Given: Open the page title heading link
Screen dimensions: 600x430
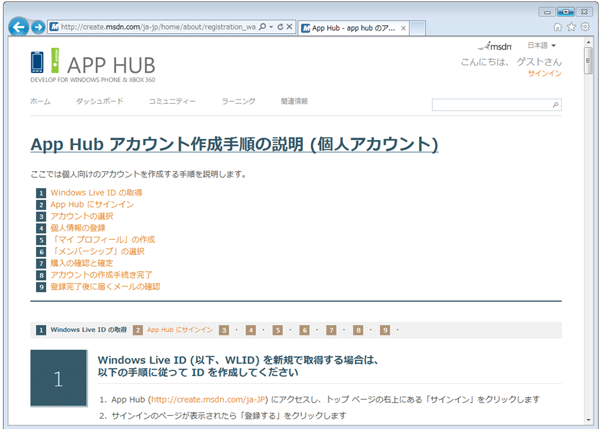Looking at the screenshot, I should tap(234, 145).
